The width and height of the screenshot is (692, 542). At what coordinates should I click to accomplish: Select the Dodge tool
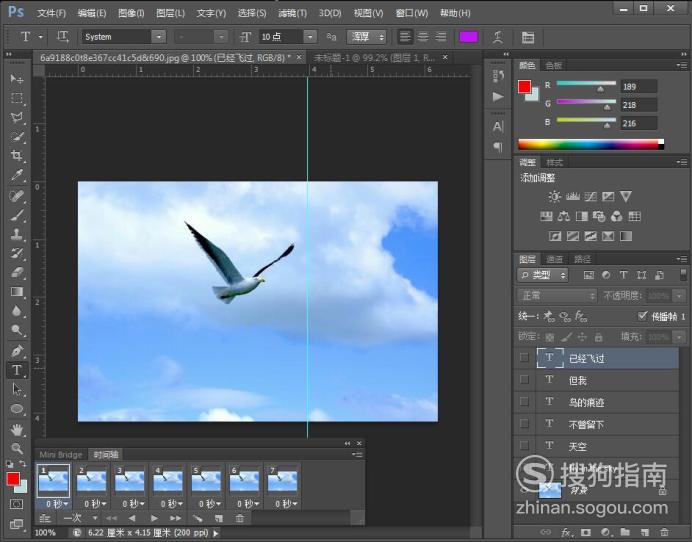click(17, 330)
